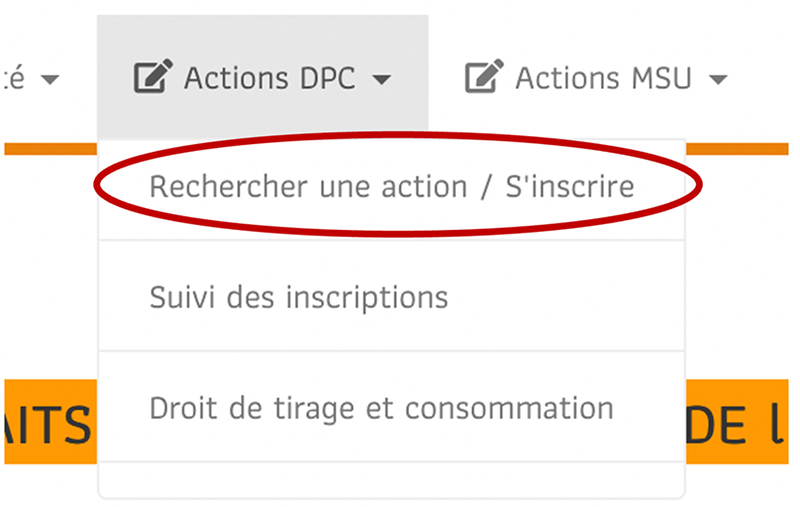Expand the Actions MSU dropdown caret
This screenshot has width=800, height=507.
coord(718,80)
